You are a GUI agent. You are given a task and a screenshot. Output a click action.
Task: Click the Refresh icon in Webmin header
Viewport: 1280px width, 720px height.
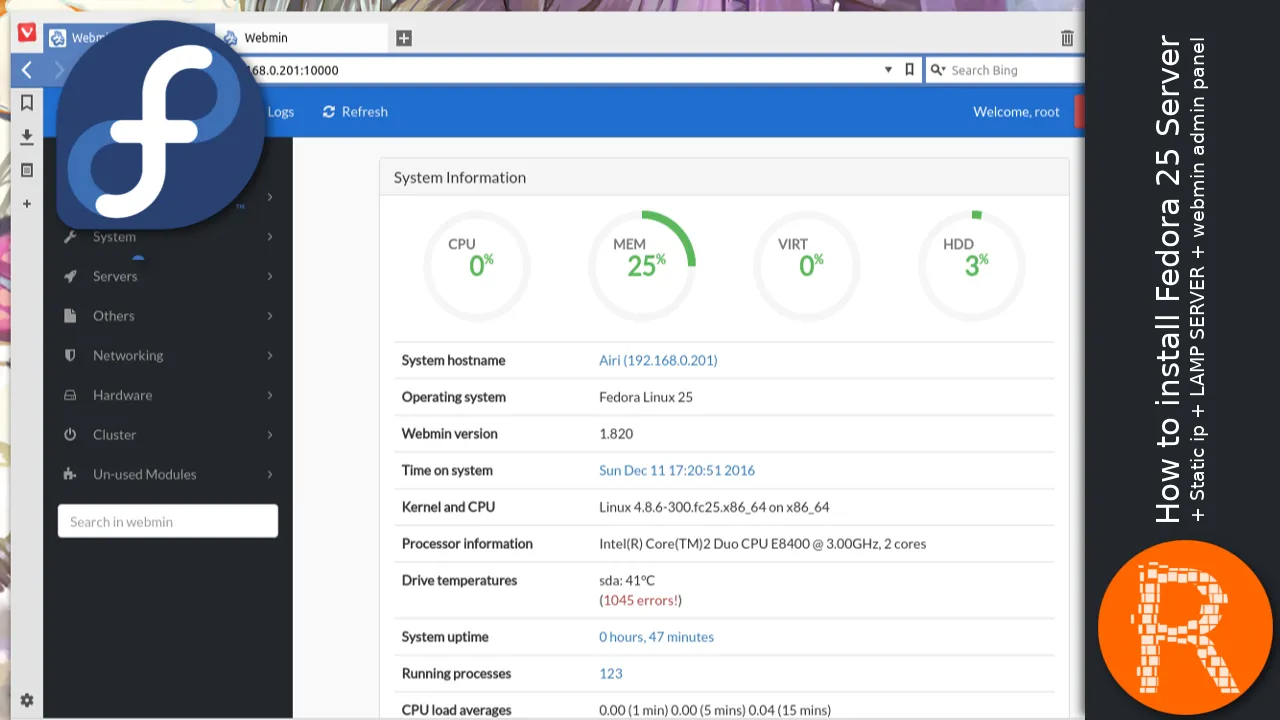(329, 112)
